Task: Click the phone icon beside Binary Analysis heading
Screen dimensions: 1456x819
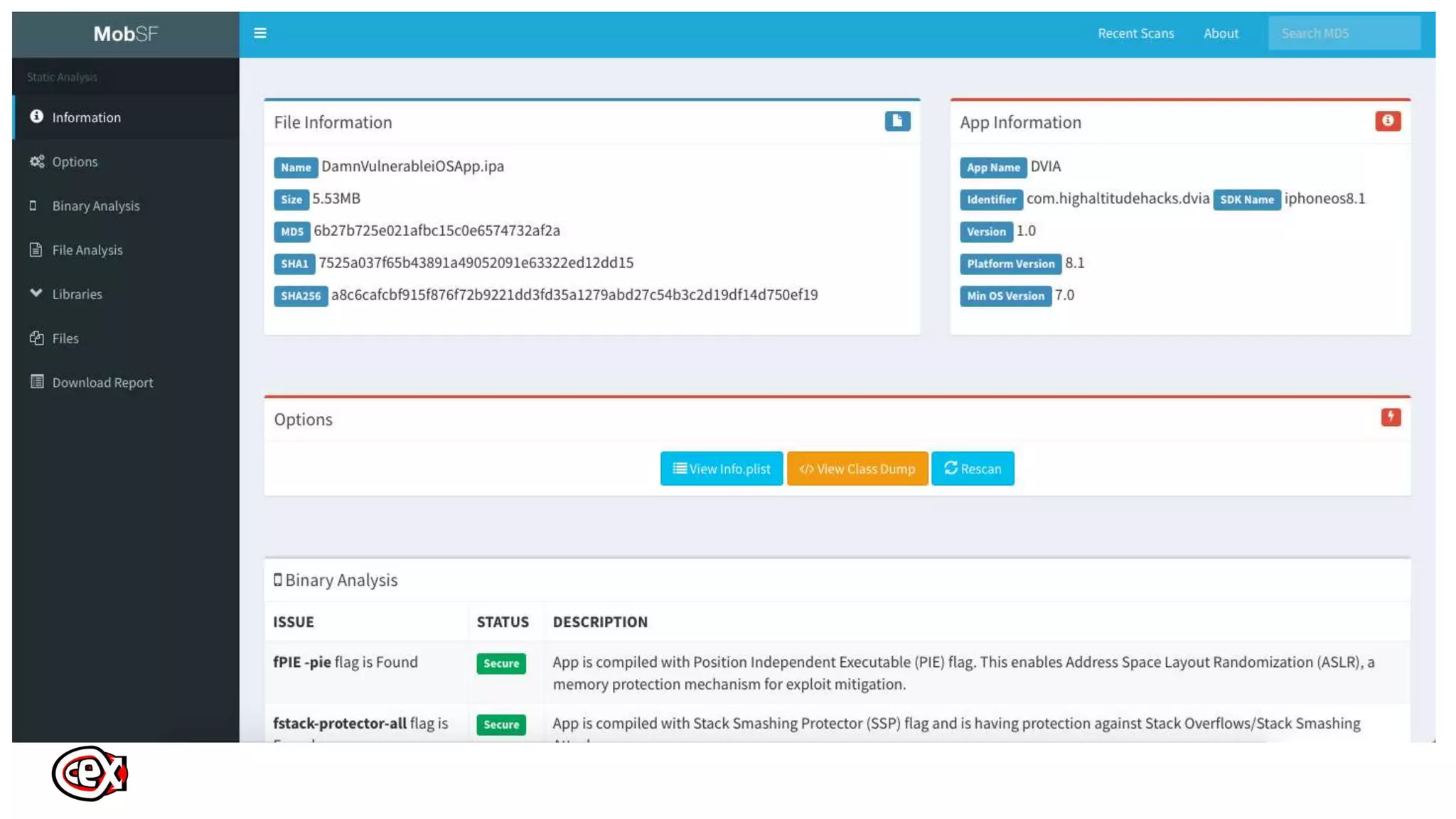Action: click(277, 580)
